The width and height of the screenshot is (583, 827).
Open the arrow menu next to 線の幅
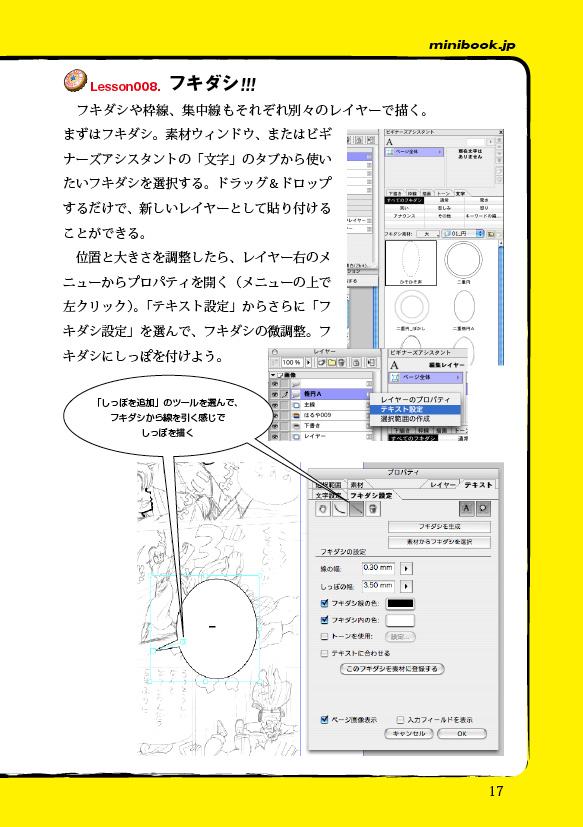tap(406, 569)
